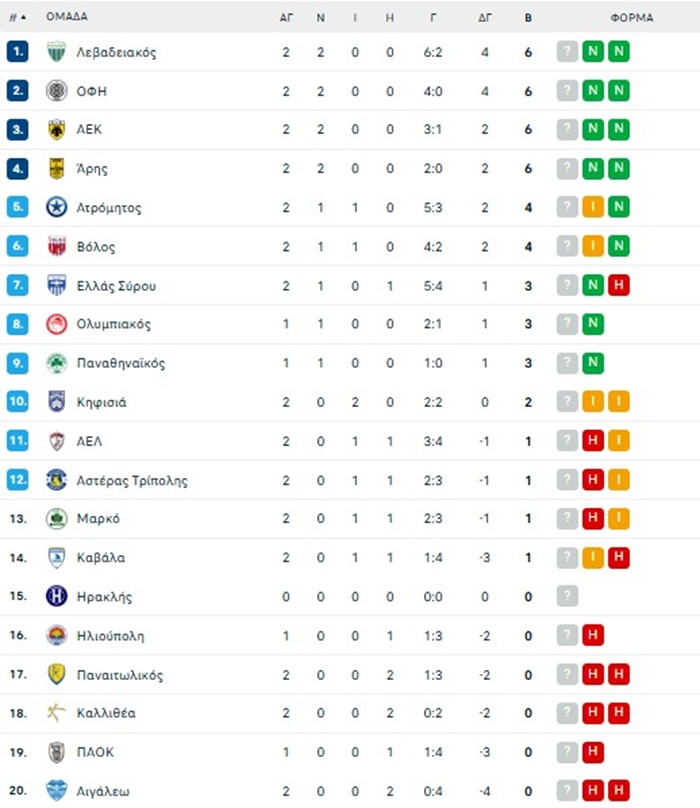This screenshot has width=700, height=808.
Task: Open the Αστέρας Τρίπολης team page
Action: 132,481
